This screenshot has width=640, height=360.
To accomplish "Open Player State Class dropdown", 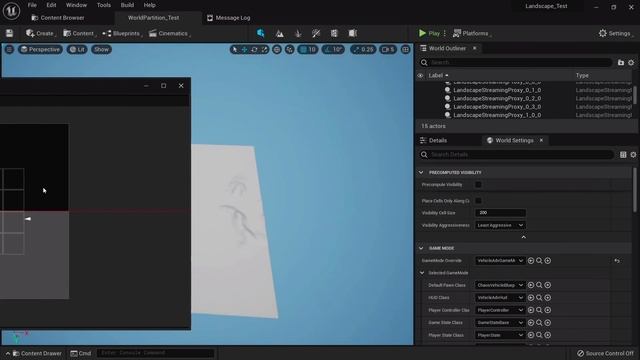I will (x=500, y=335).
